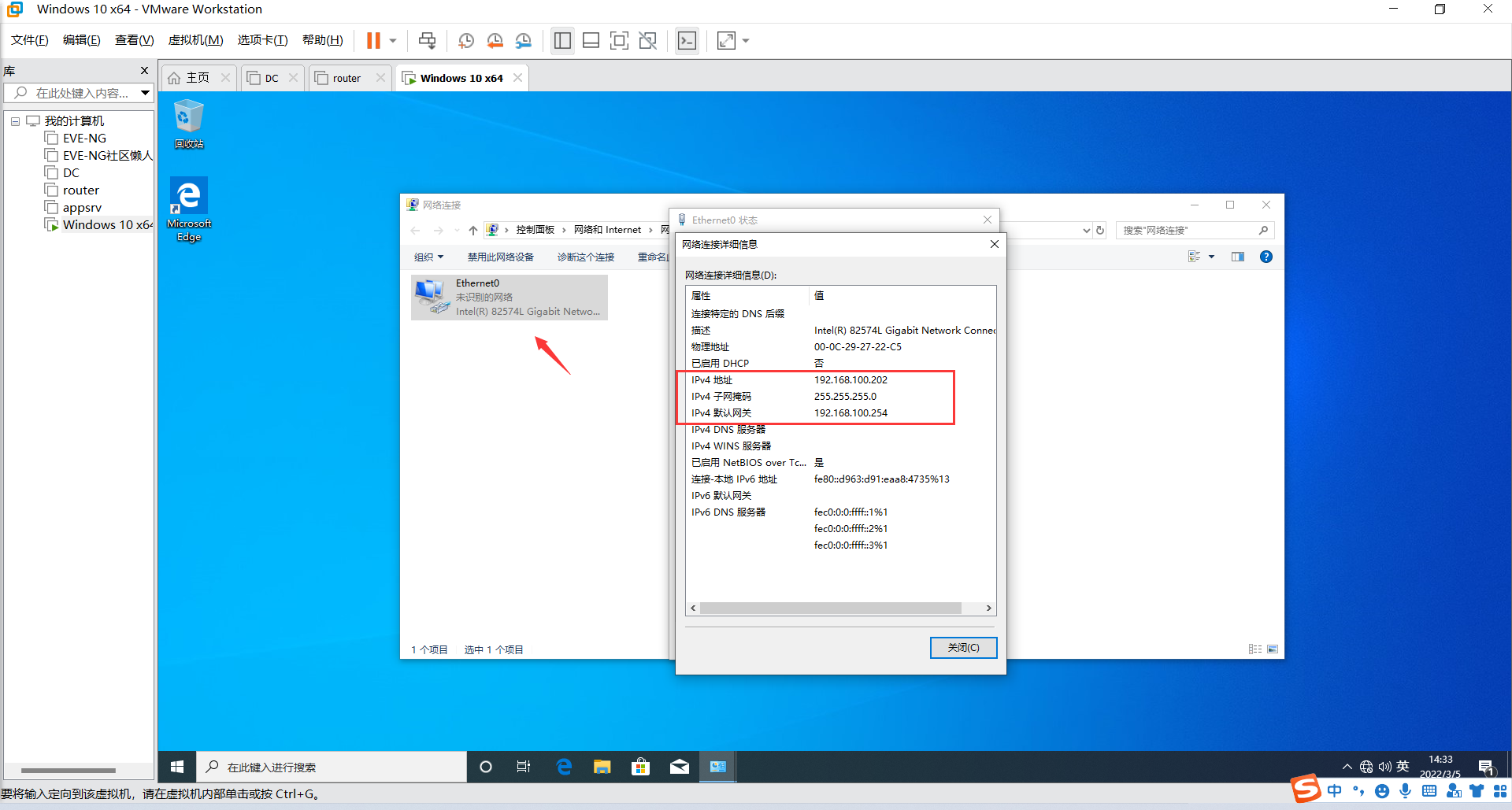
Task: Toggle thumbnail bar view icon
Action: pyautogui.click(x=591, y=40)
